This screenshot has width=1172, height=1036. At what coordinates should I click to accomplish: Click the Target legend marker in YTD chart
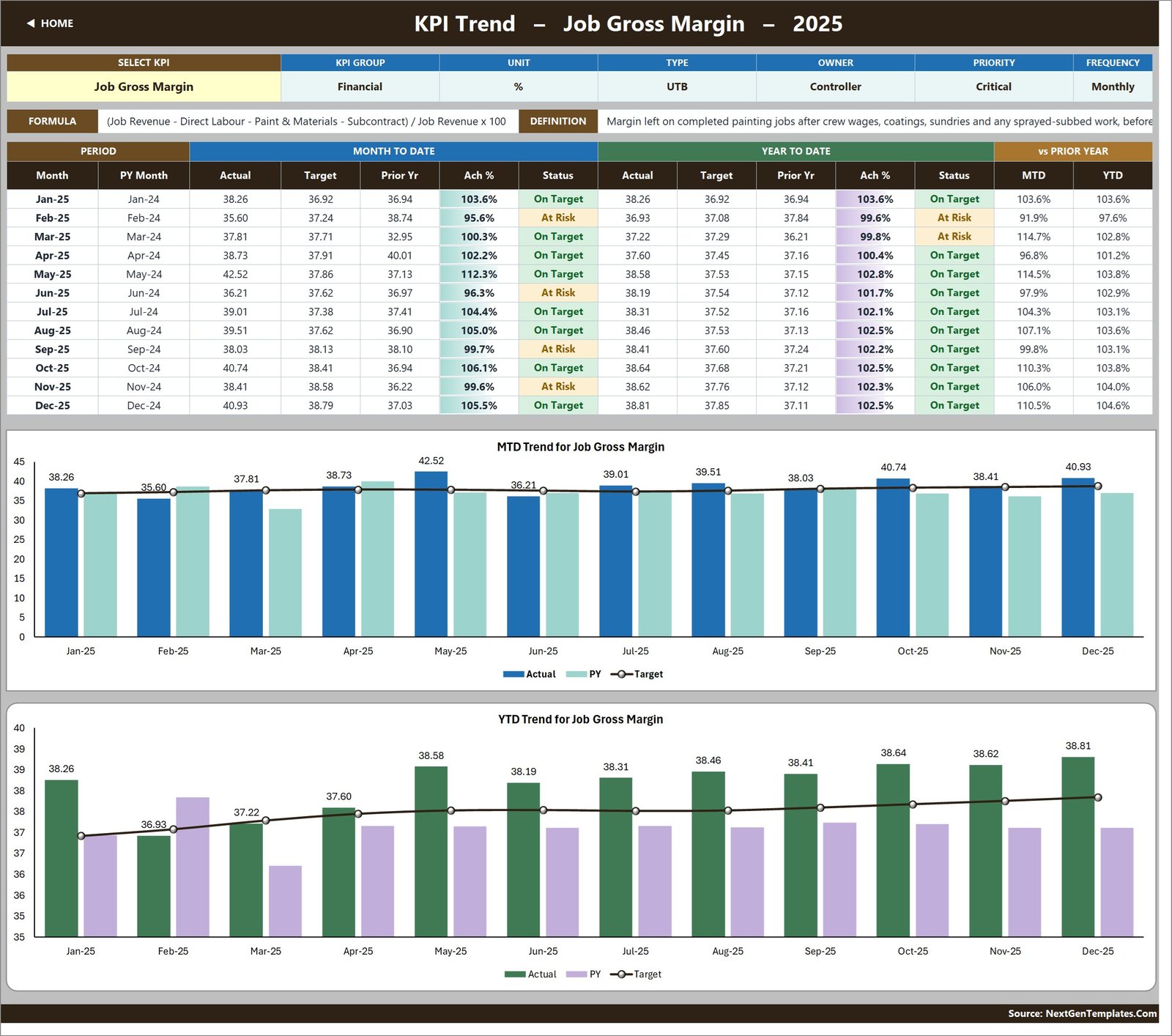[621, 974]
